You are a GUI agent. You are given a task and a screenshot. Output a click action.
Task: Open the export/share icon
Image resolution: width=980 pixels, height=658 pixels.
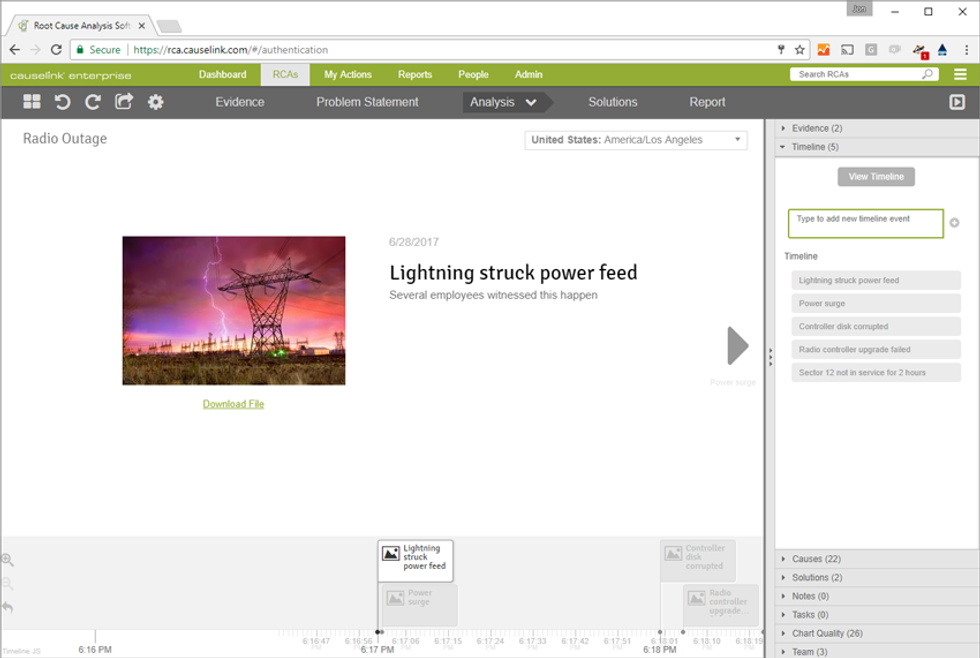pyautogui.click(x=124, y=101)
